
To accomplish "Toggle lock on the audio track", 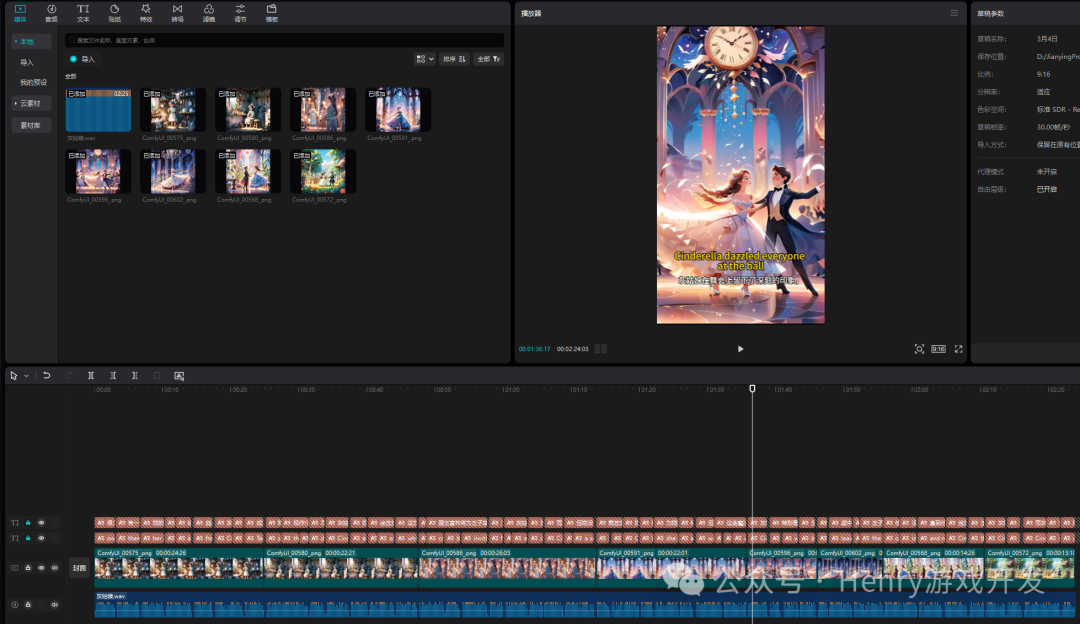I will click(28, 605).
